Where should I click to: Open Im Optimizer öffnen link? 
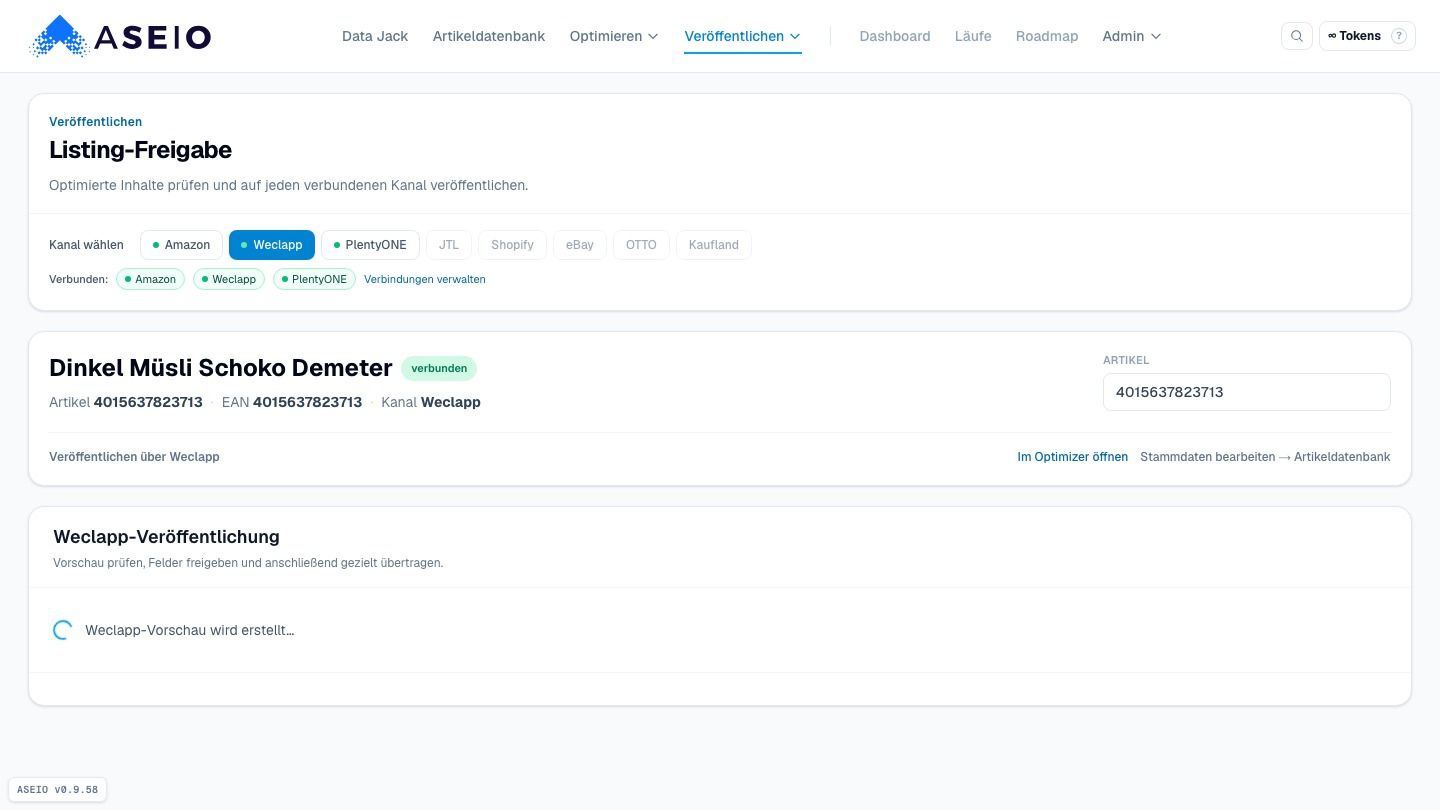1073,457
